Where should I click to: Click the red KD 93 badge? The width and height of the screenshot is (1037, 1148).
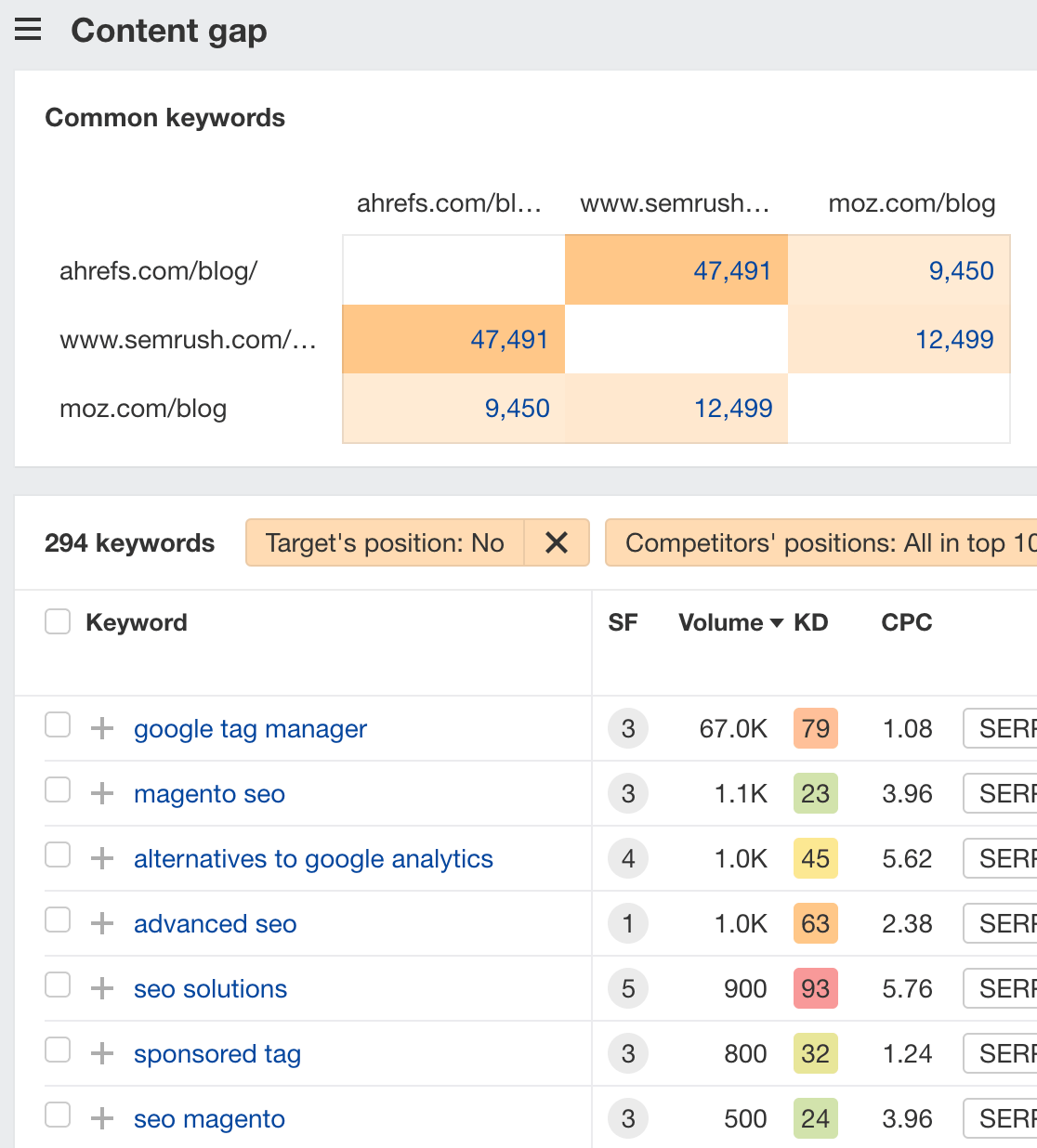pyautogui.click(x=815, y=988)
